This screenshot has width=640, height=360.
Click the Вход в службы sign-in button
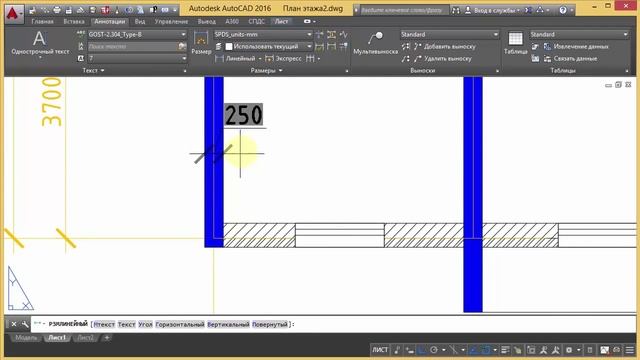click(493, 10)
